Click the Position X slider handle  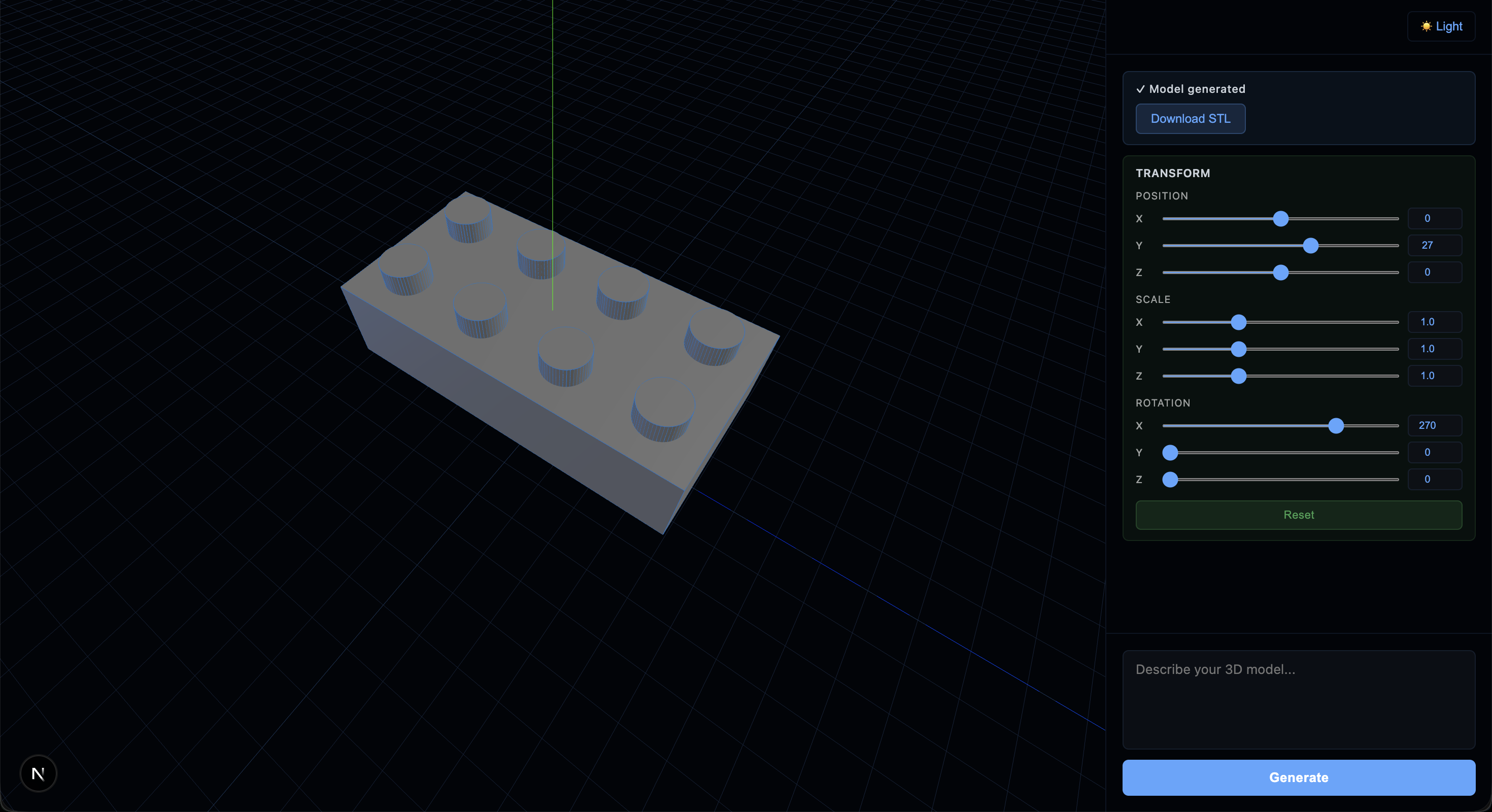click(1280, 219)
